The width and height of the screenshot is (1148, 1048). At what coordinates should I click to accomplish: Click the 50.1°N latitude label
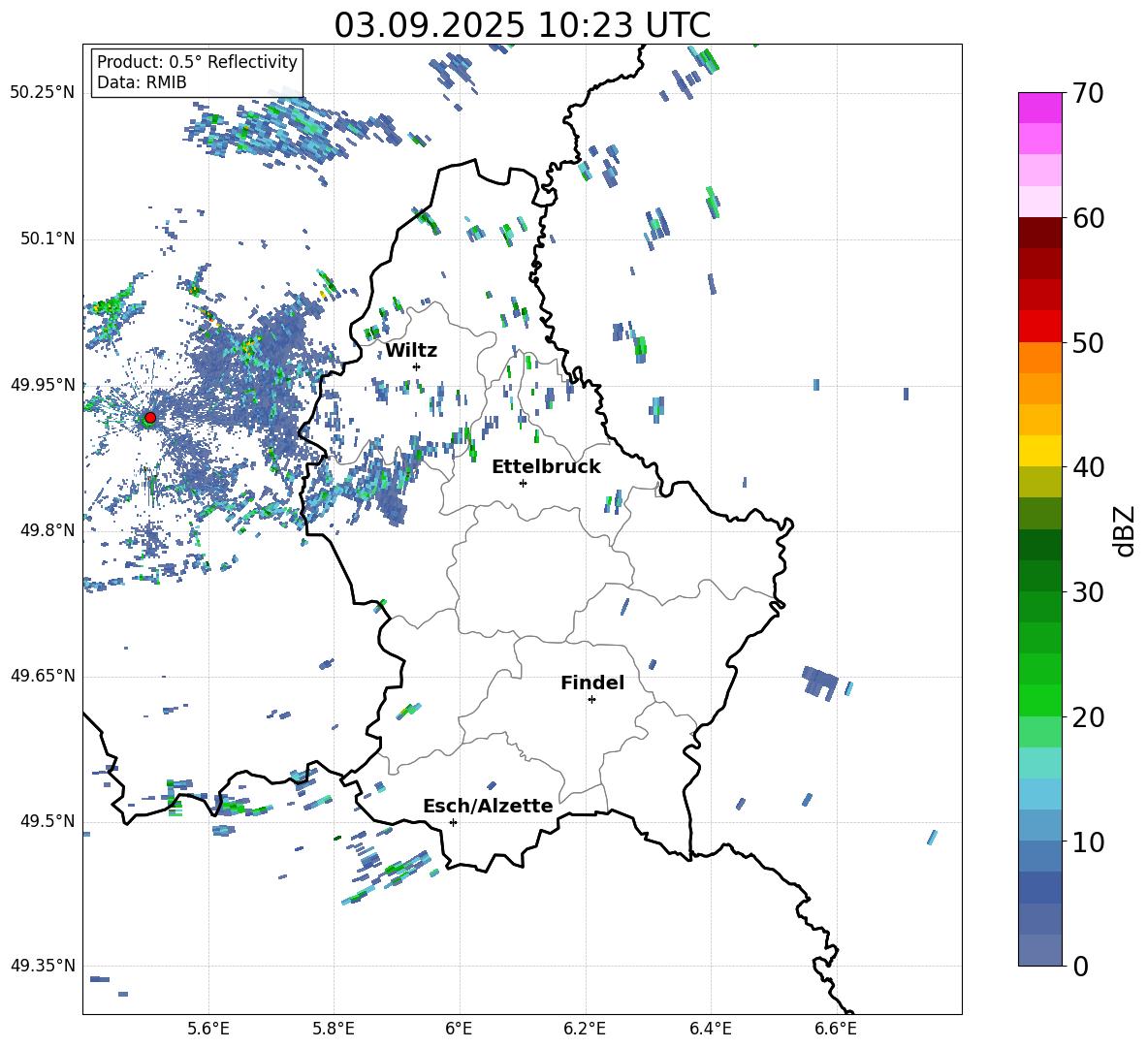click(48, 239)
